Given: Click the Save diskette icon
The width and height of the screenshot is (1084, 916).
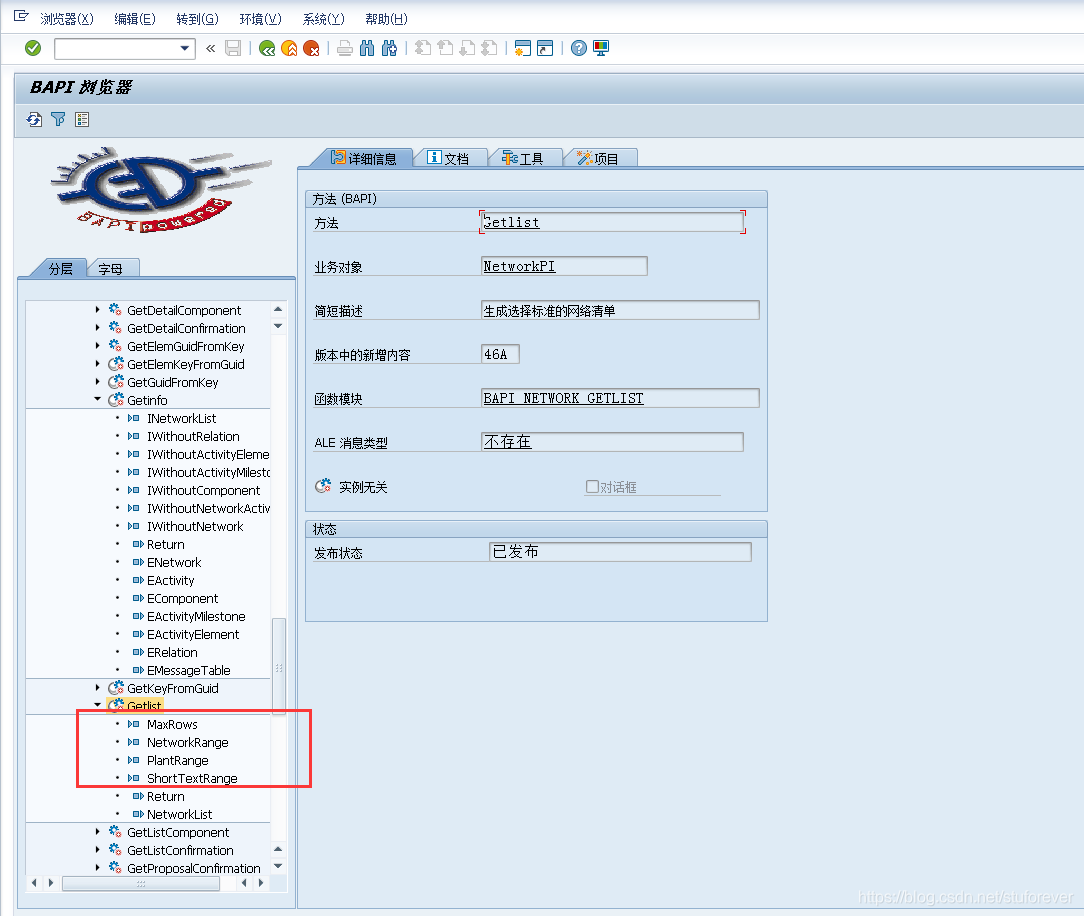Looking at the screenshot, I should tap(233, 48).
